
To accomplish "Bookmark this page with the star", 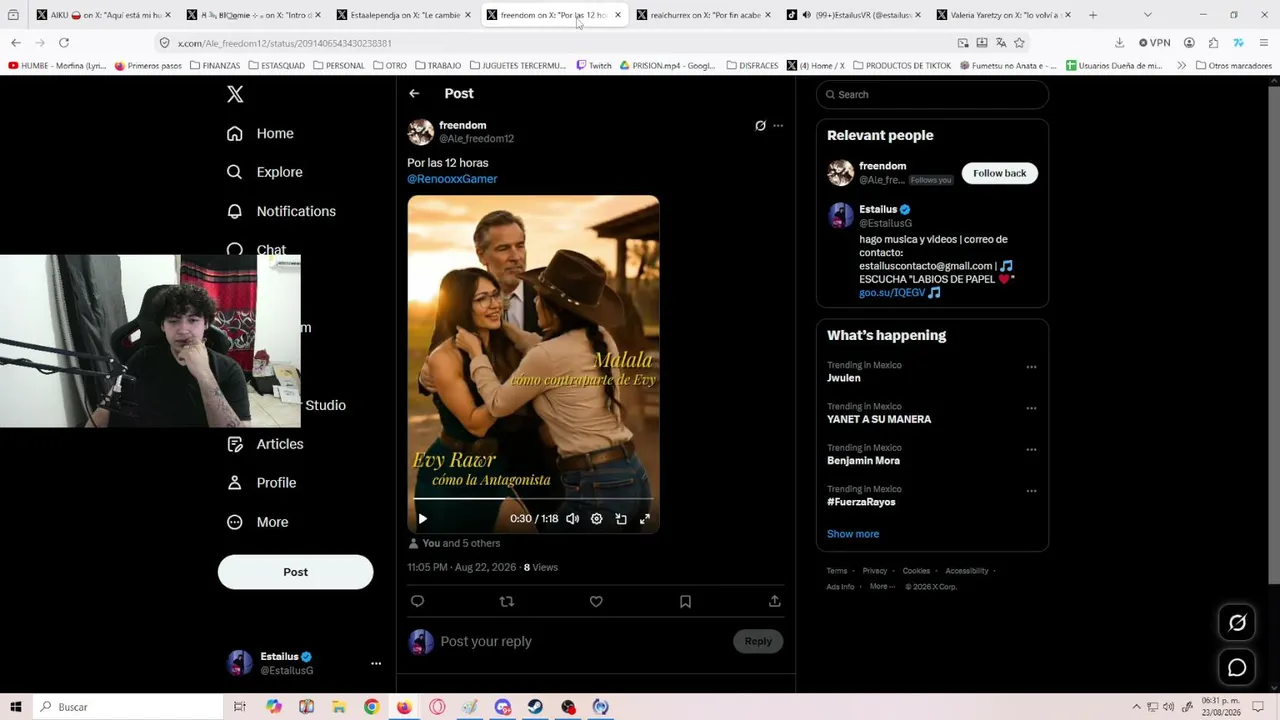I will click(1019, 43).
